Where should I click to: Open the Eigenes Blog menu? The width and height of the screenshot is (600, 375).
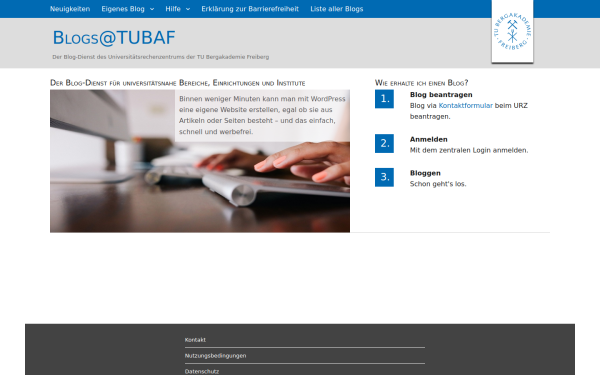click(123, 9)
